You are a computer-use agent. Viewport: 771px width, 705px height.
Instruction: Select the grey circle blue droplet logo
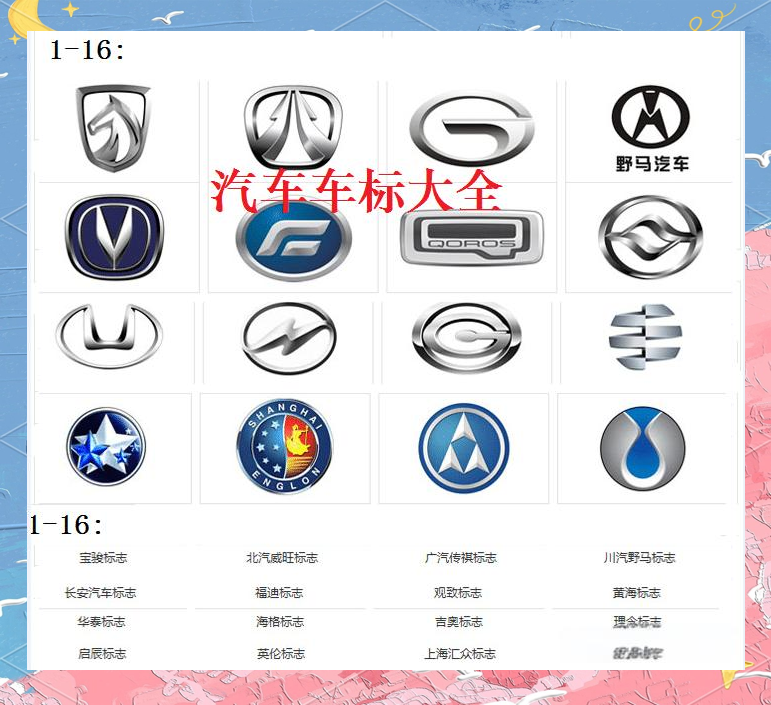click(642, 447)
